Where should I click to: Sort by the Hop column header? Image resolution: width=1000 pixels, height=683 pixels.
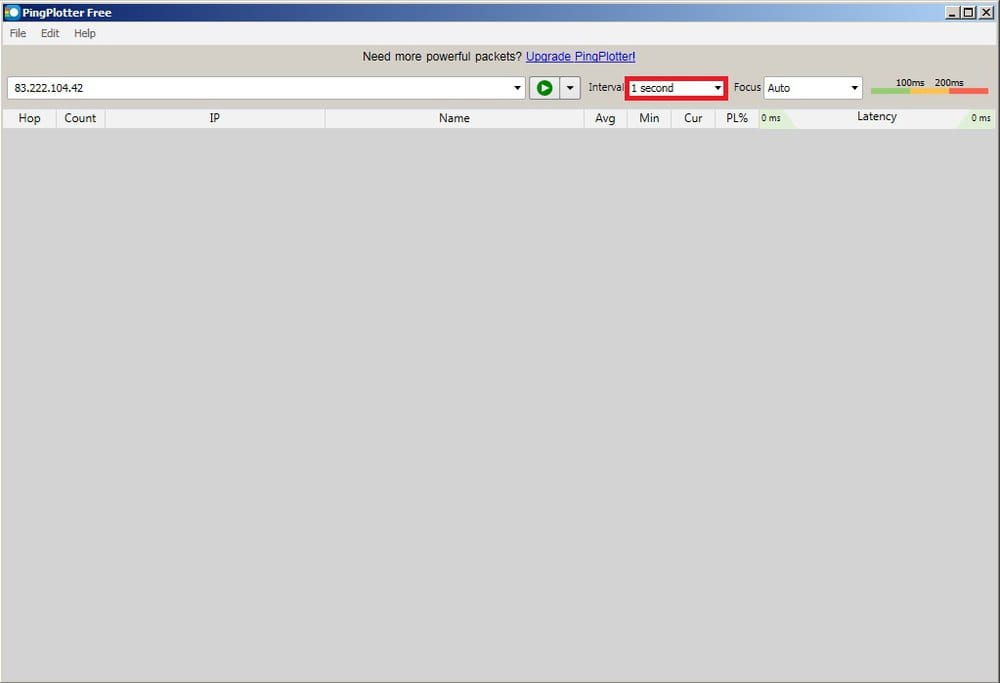(x=29, y=118)
